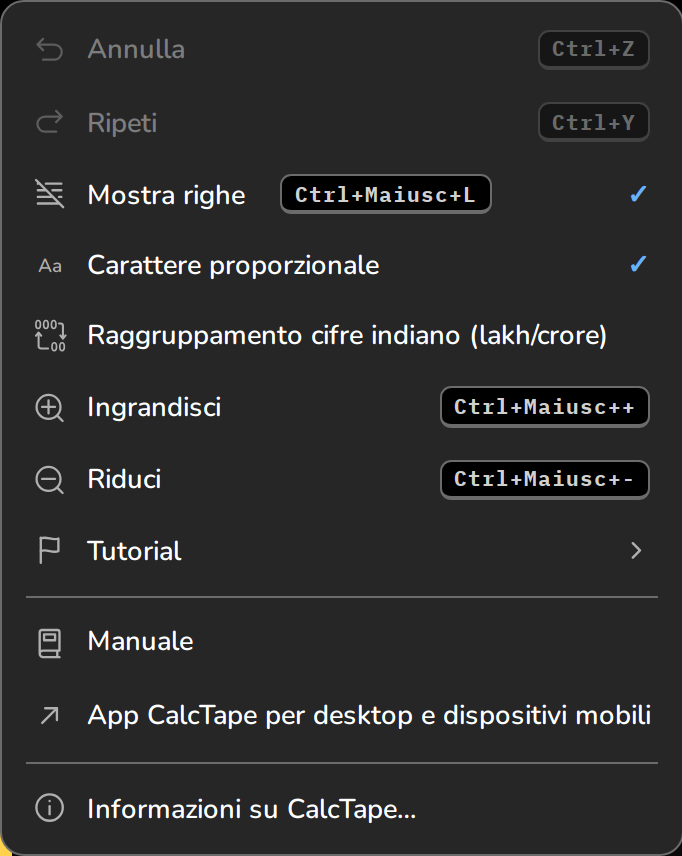This screenshot has height=856, width=682.
Task: Click the magnifier minus zoom-out icon
Action: [50, 480]
